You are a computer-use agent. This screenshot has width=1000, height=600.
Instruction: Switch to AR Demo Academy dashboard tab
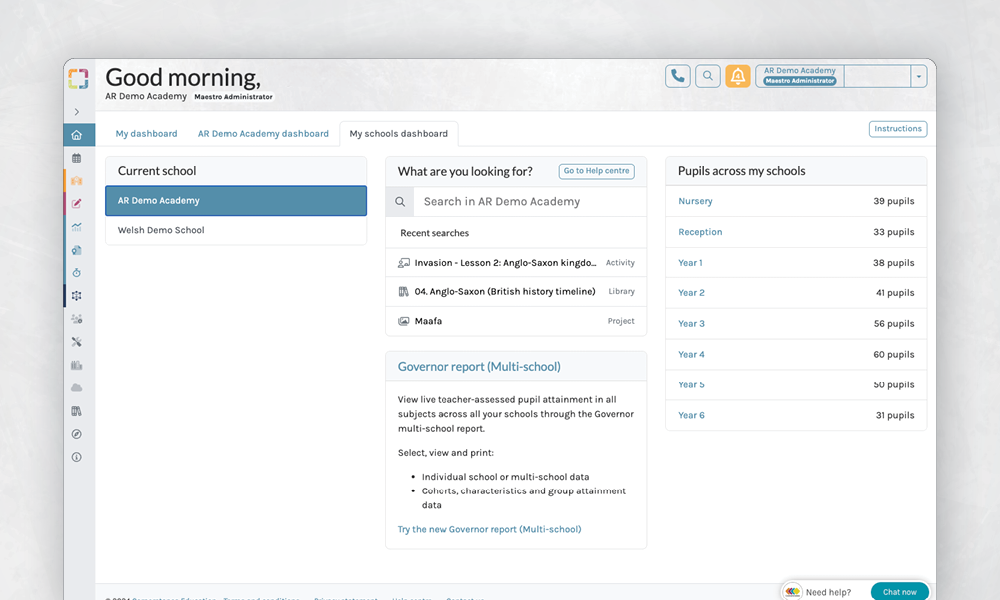click(263, 134)
